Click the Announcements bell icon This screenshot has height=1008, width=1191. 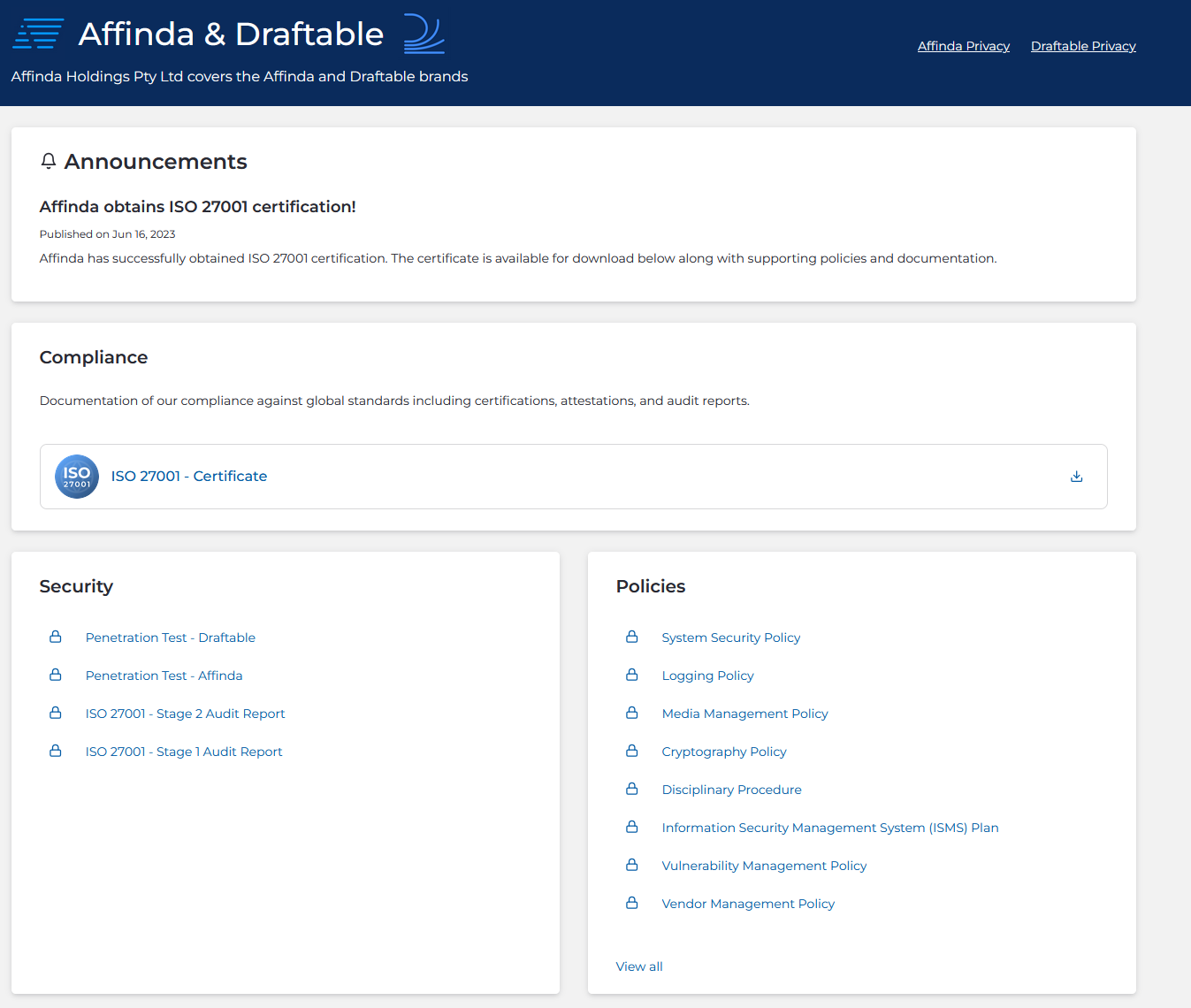[x=49, y=161]
